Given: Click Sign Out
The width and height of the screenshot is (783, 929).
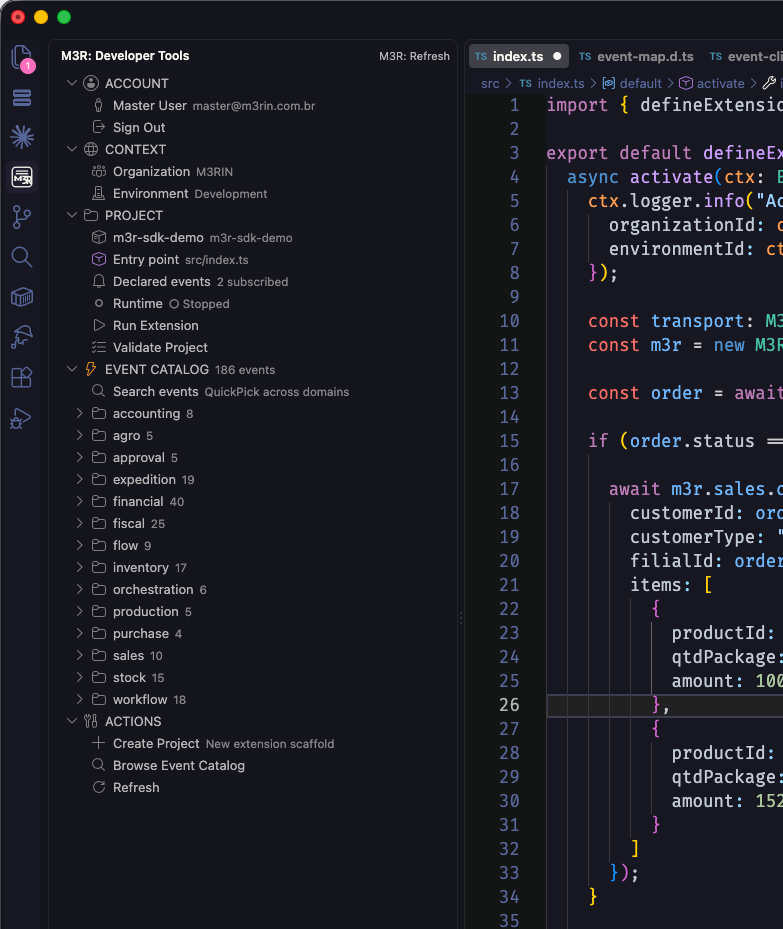Looking at the screenshot, I should point(139,127).
